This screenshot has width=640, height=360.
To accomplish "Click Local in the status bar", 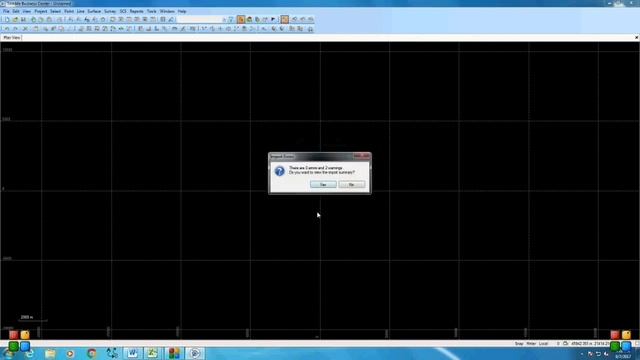I will point(543,344).
